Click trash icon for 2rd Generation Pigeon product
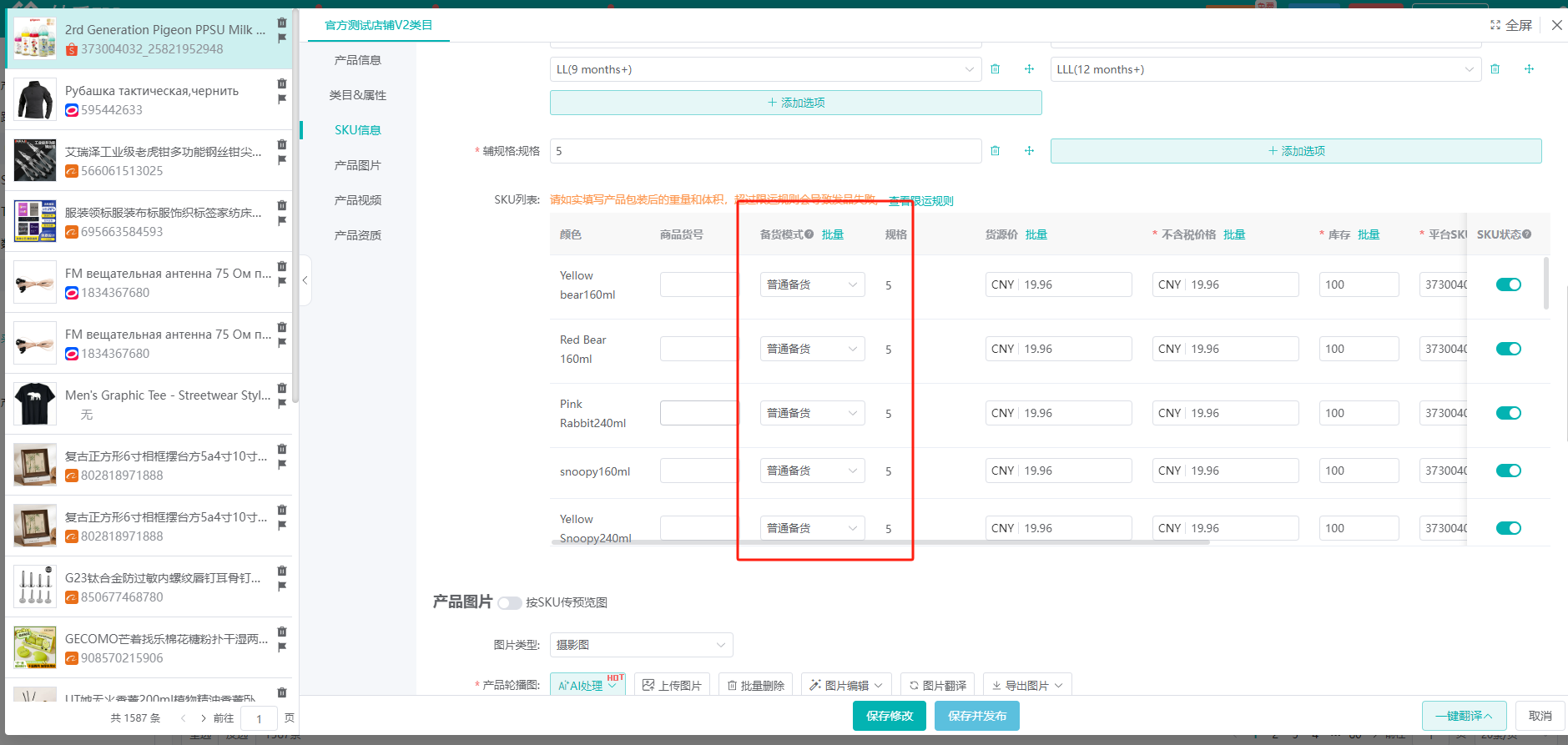Viewport: 1568px width, 745px height. (x=282, y=23)
